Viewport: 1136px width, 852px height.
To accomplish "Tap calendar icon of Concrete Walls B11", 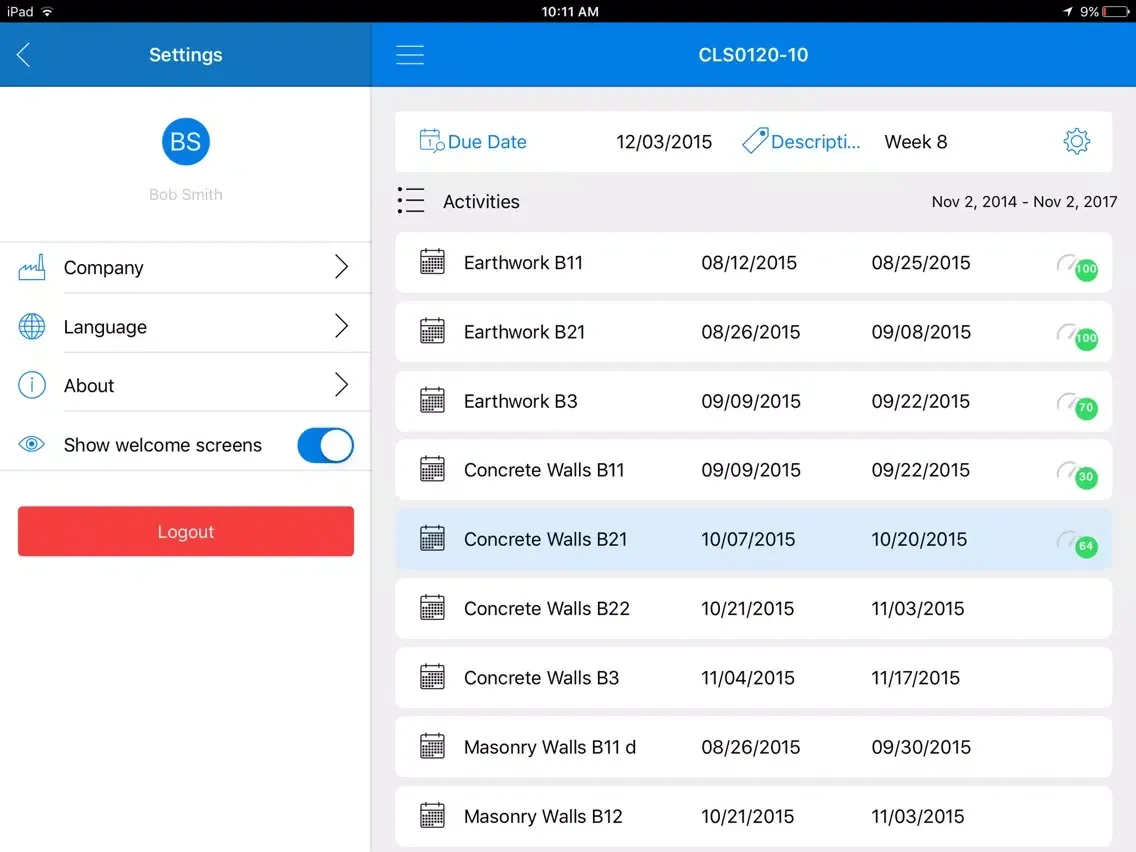I will click(x=433, y=469).
